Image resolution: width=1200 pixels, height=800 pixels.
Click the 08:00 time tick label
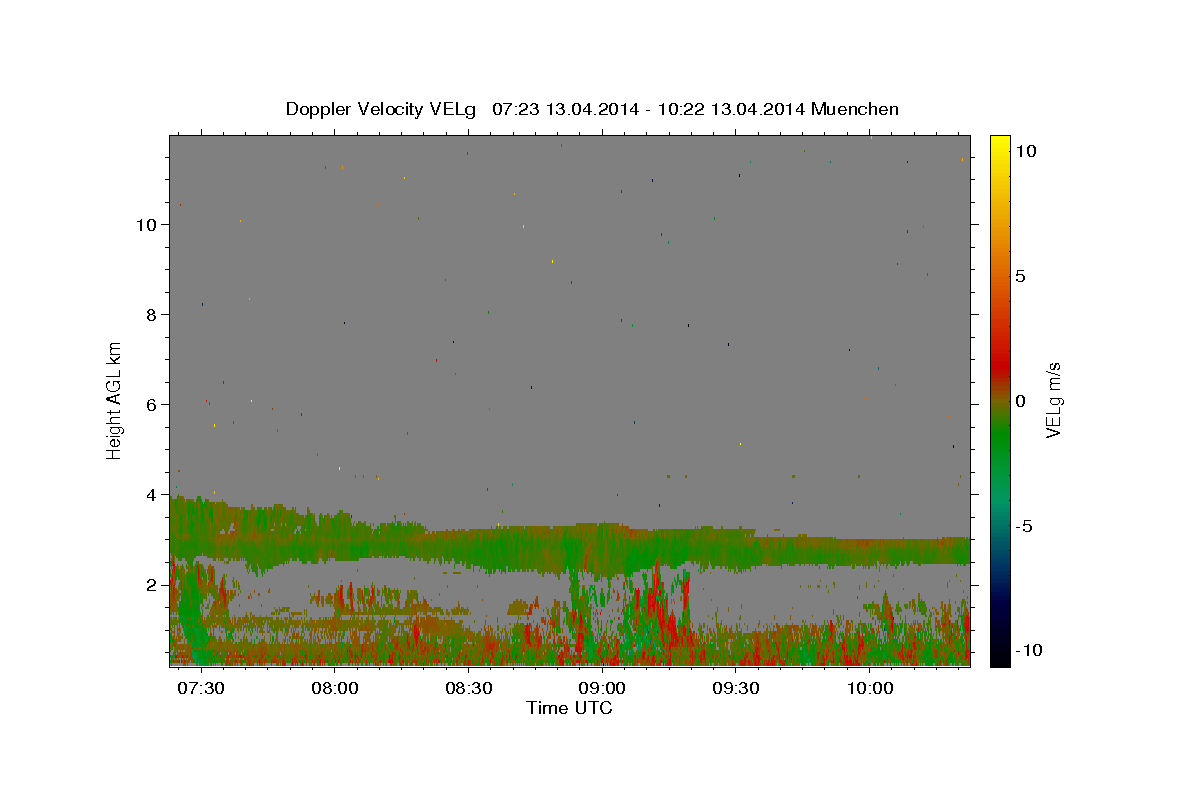pos(335,688)
